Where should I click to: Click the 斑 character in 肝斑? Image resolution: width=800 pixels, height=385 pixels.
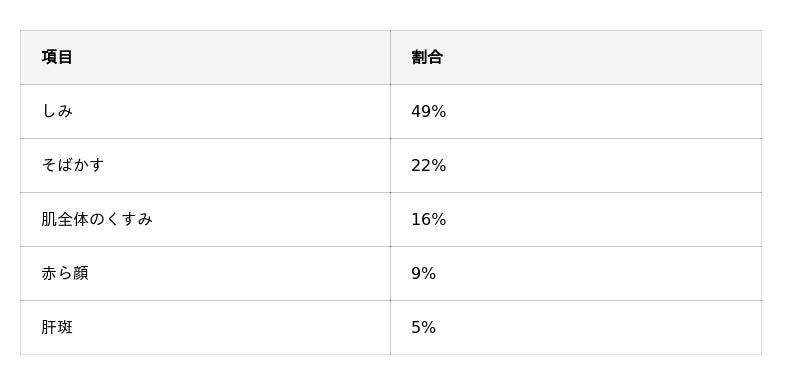coord(65,327)
